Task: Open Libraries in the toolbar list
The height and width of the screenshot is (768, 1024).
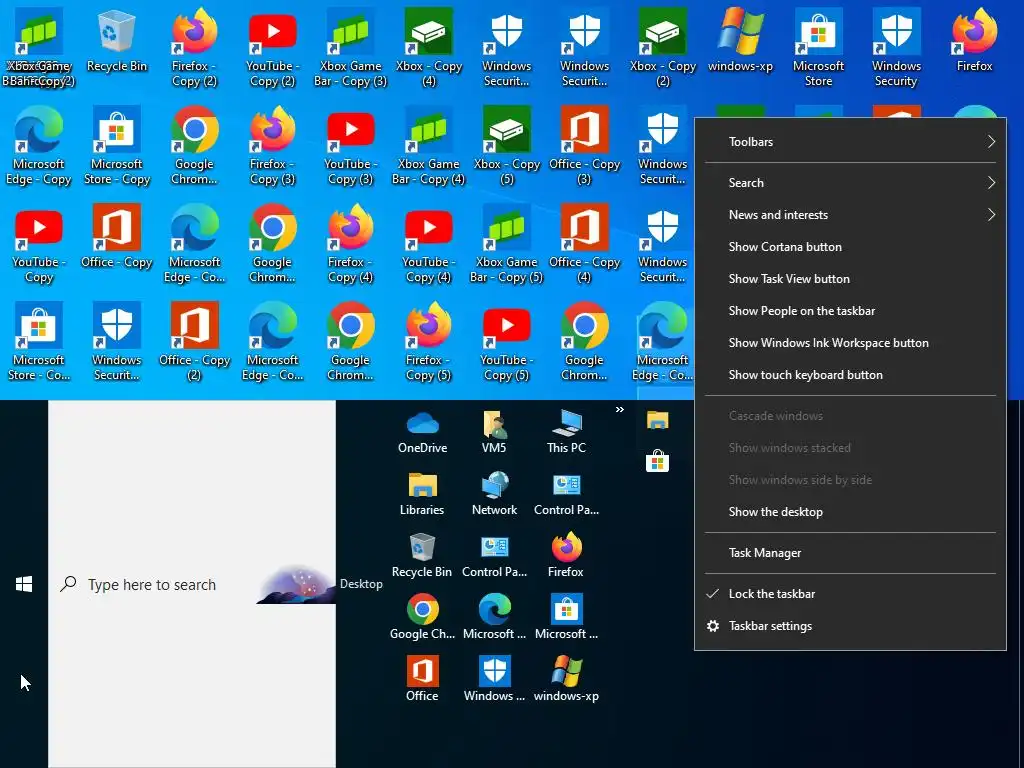Action: 423,494
